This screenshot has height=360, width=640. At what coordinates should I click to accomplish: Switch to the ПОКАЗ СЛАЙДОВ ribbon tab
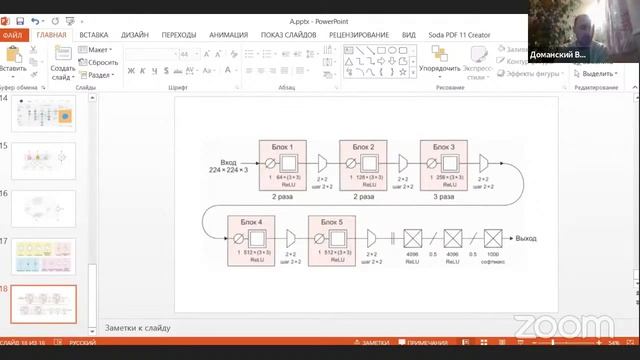(289, 35)
